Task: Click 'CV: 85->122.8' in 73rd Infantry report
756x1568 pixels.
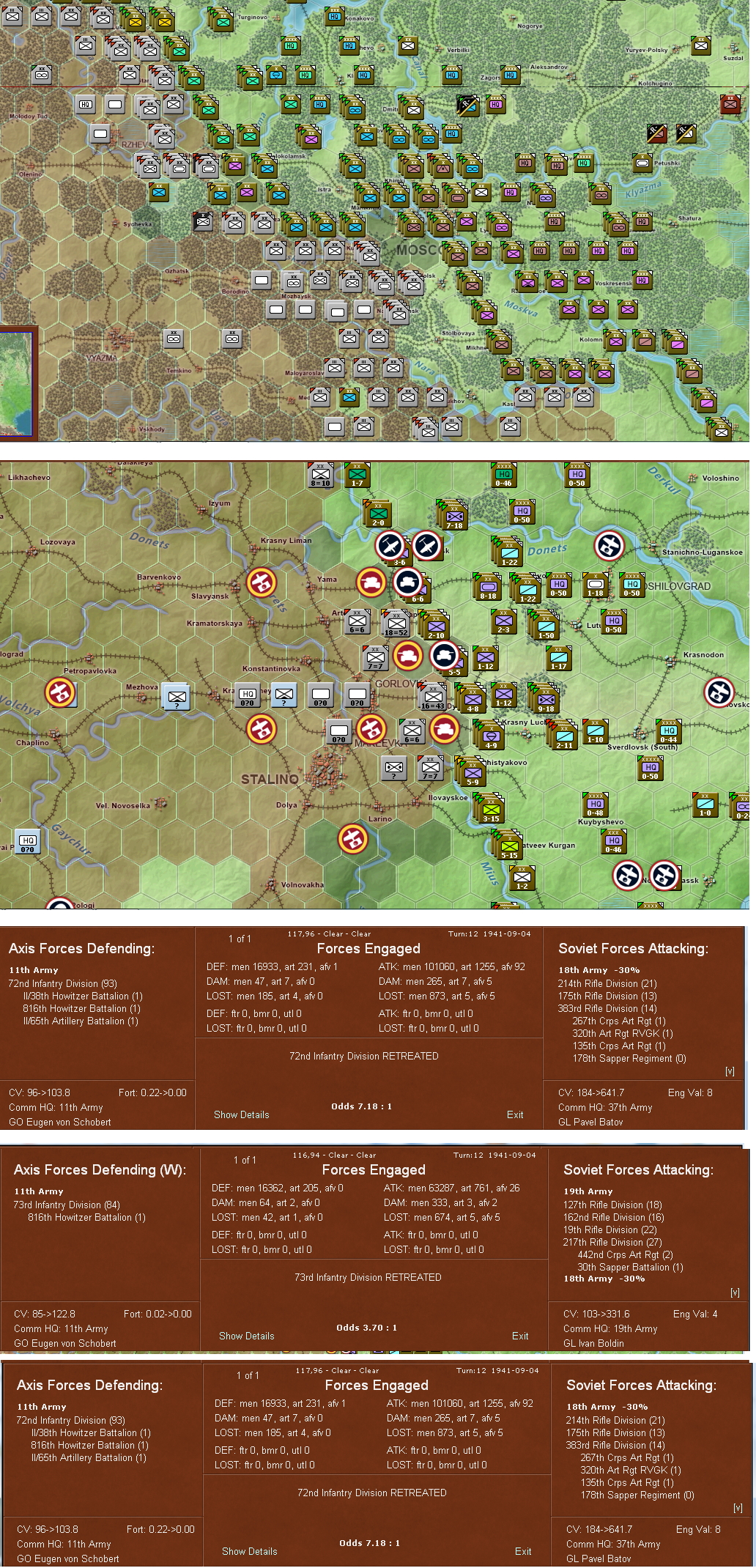Action: coord(45,1314)
